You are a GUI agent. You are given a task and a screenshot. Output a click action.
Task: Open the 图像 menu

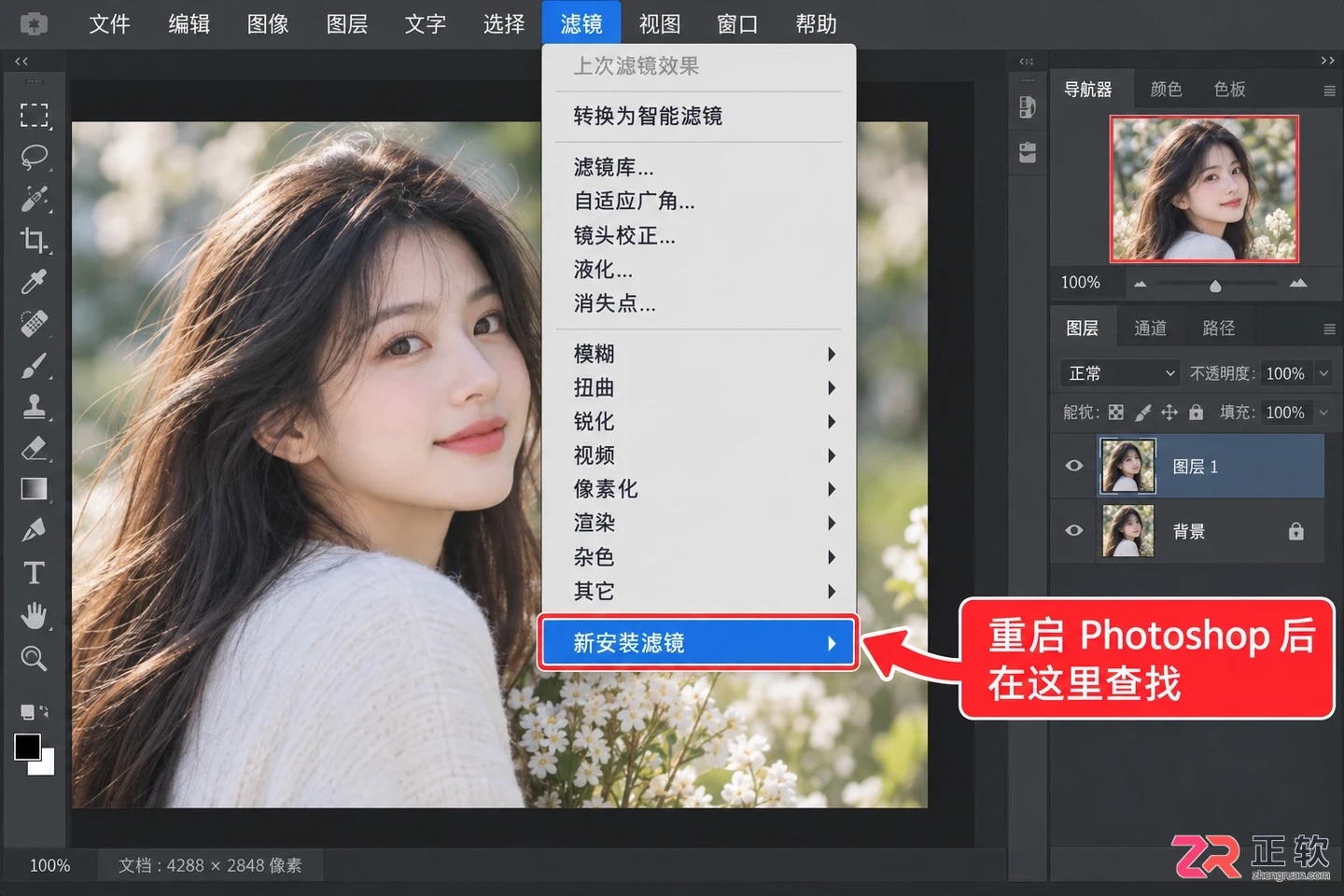268,24
